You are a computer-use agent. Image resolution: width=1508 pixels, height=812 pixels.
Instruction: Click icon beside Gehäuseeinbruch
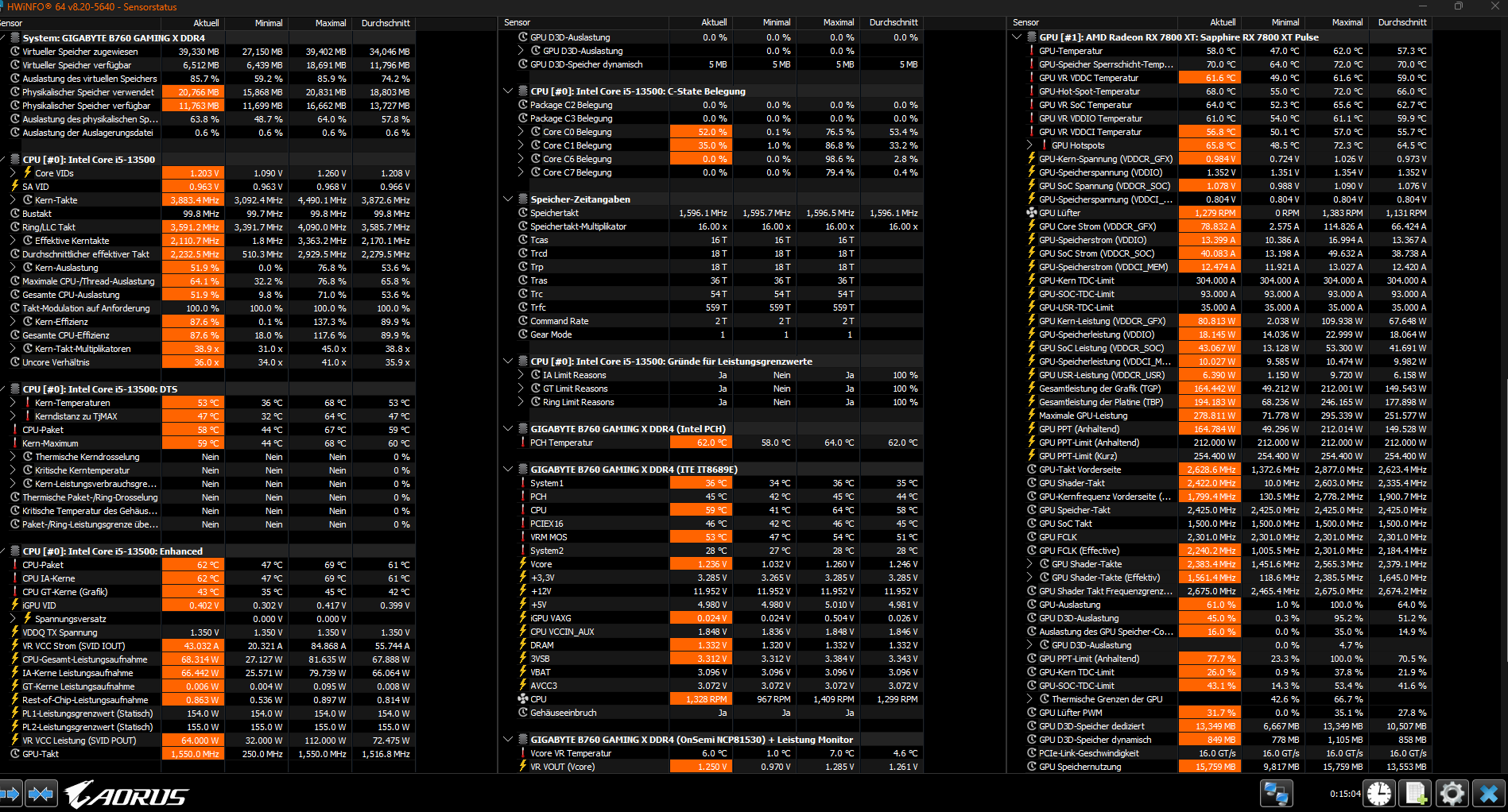[x=522, y=713]
